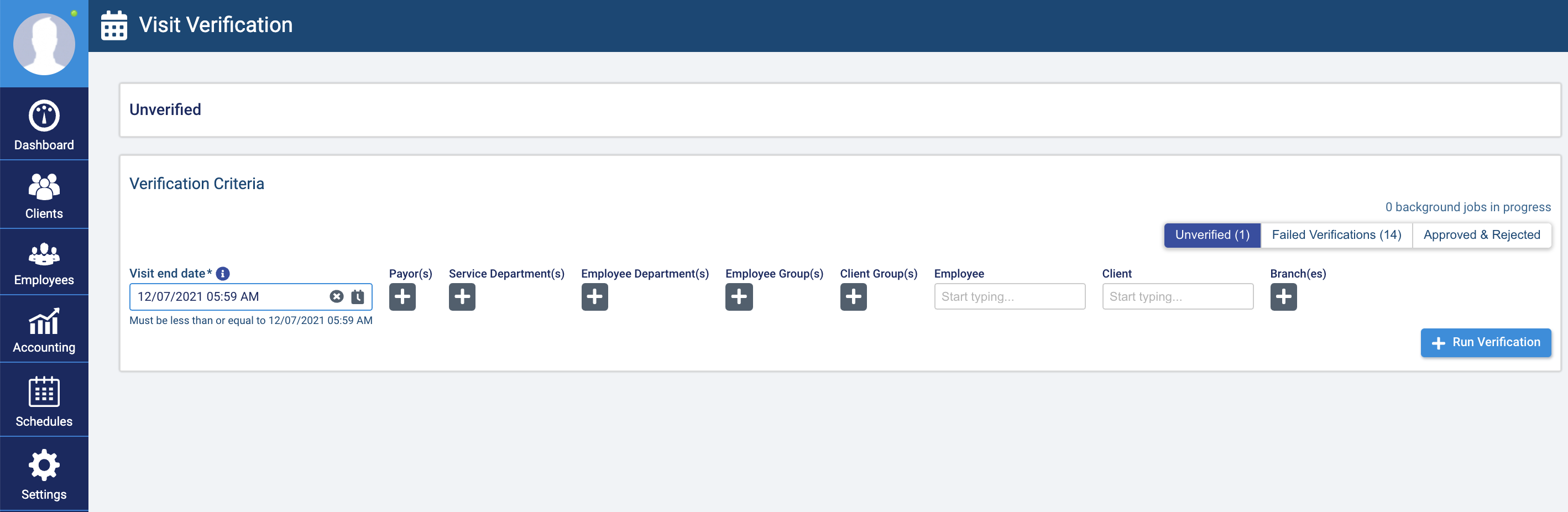Click the user profile avatar

coord(44,44)
